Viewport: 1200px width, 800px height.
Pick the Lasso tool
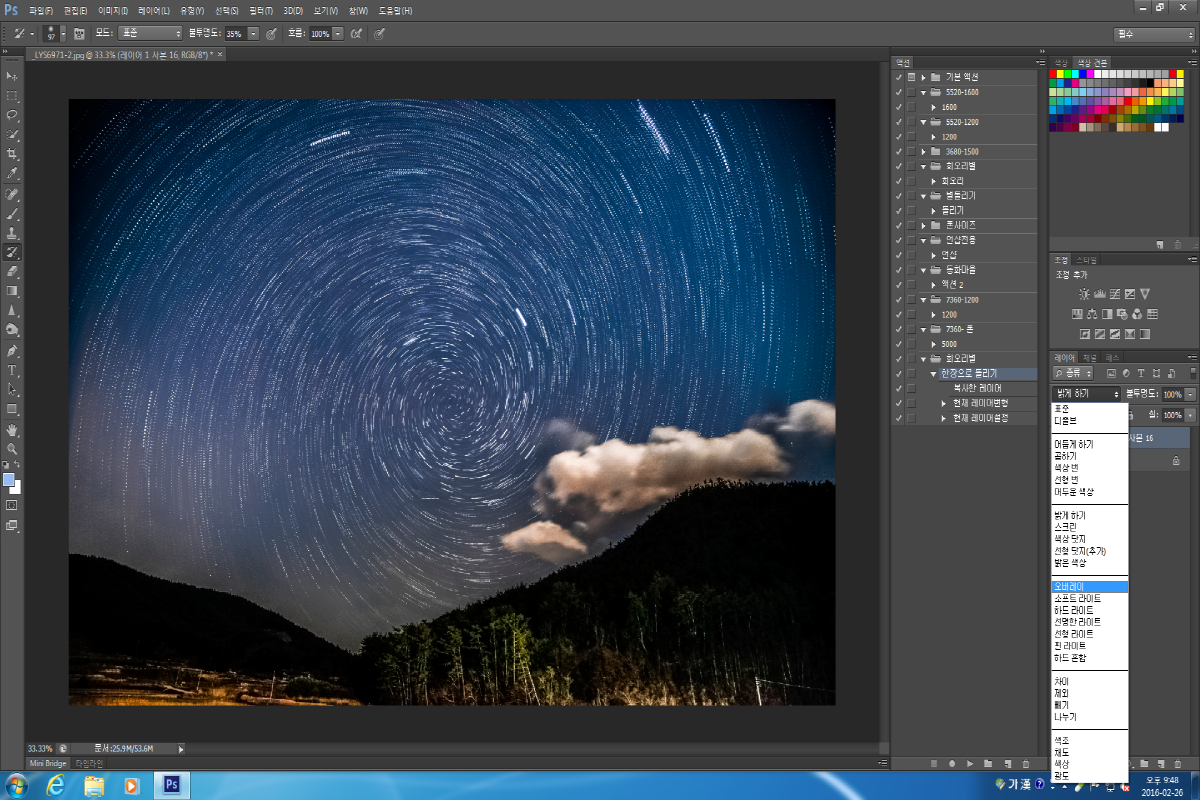[x=12, y=114]
